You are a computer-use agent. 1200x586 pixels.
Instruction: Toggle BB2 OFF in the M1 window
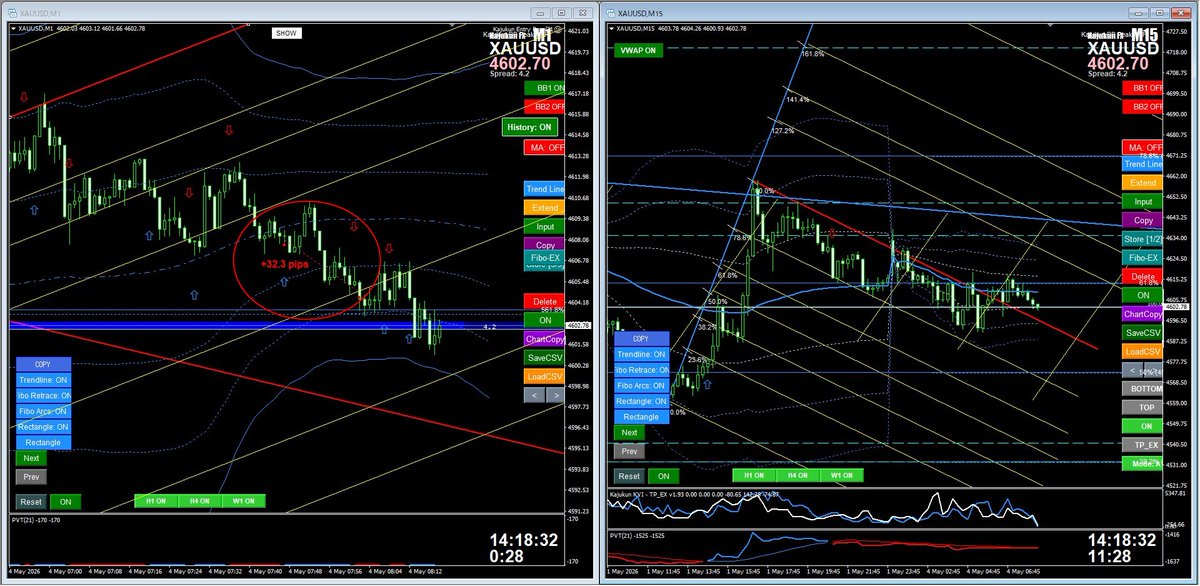[544, 105]
